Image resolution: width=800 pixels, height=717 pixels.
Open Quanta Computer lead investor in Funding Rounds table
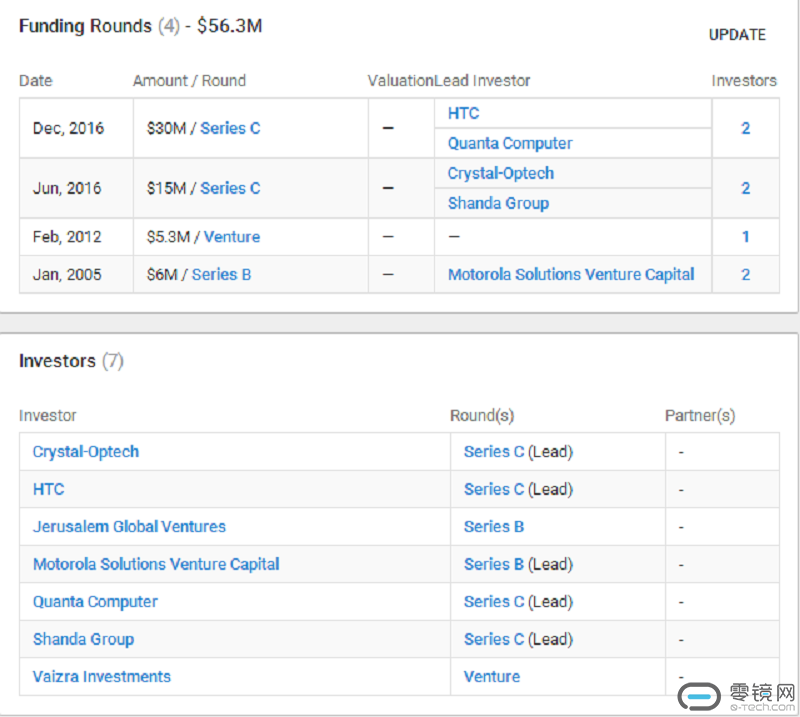pos(510,143)
